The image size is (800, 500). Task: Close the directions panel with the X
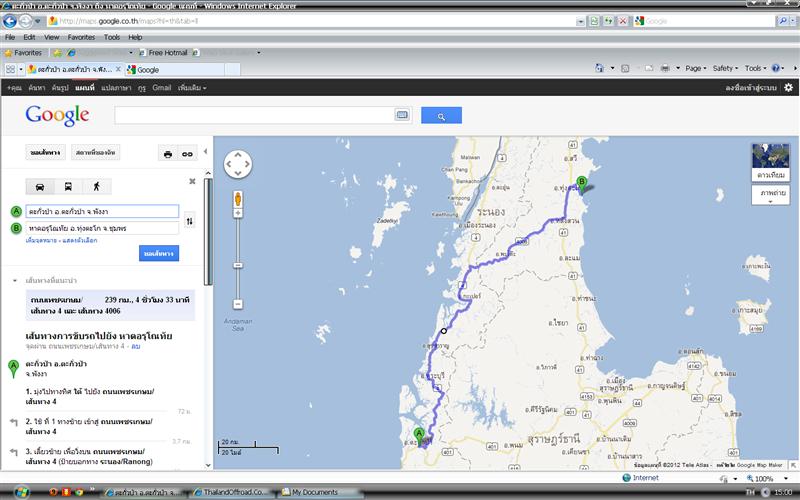click(192, 181)
